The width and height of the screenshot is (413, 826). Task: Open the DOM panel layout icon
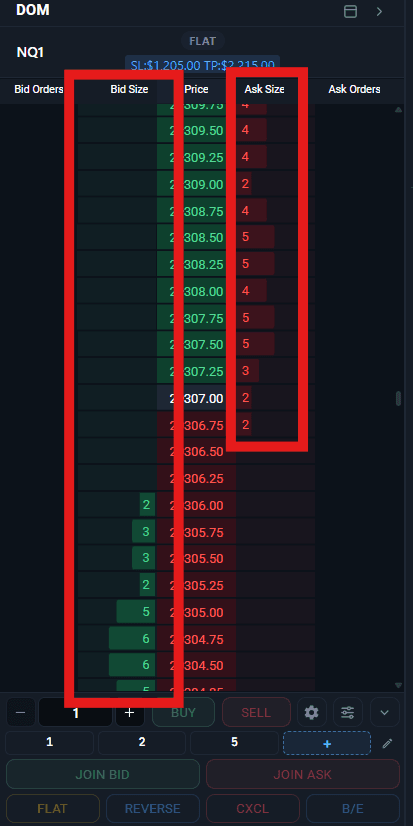[350, 12]
